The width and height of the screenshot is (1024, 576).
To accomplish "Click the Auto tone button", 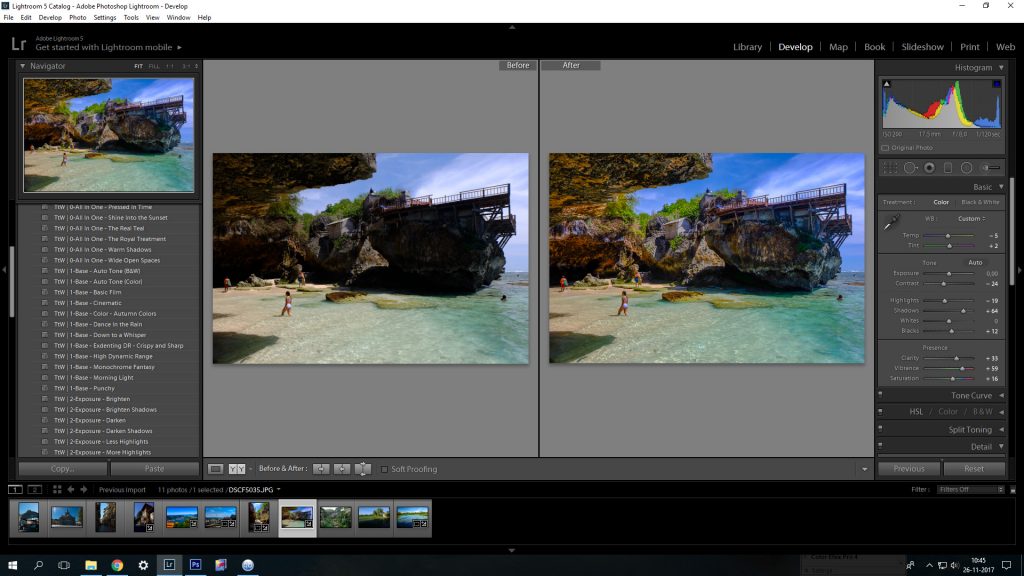I will (975, 263).
